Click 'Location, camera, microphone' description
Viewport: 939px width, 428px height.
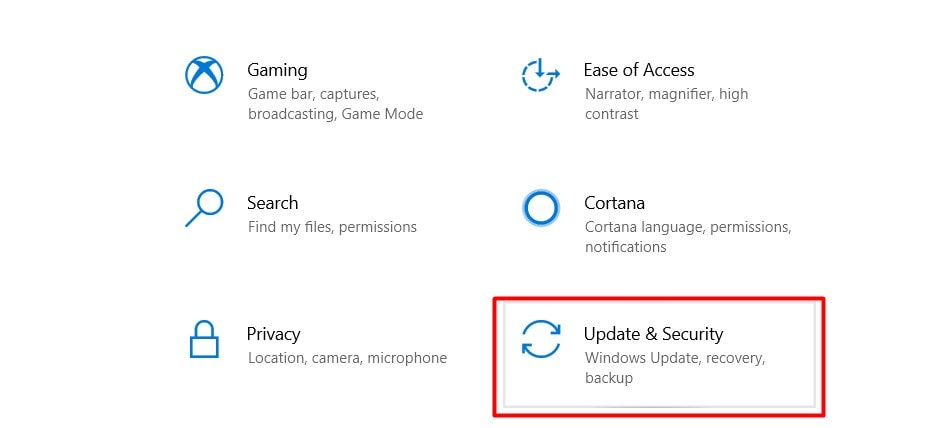(347, 359)
